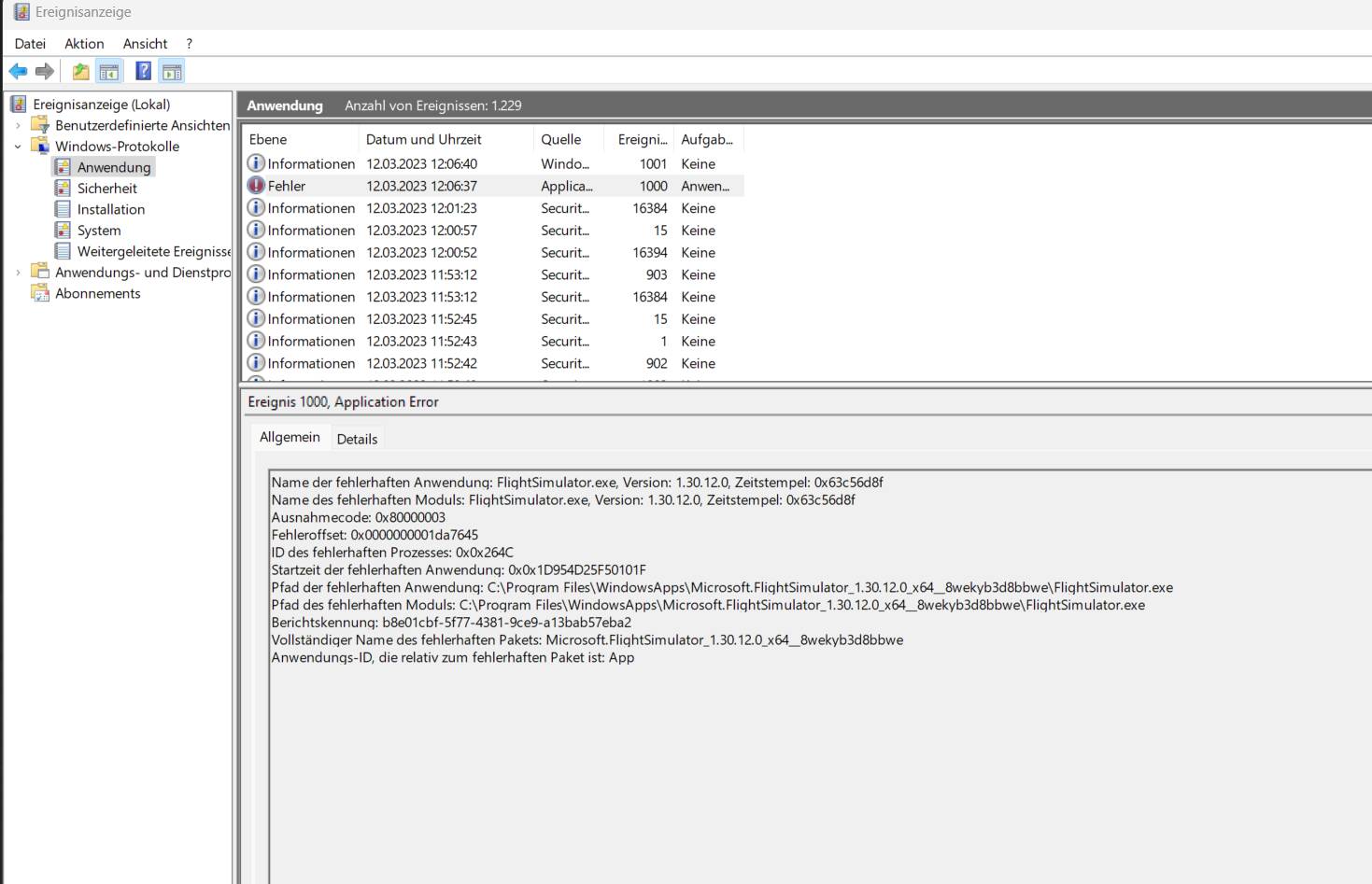Sort by the Ereignis-ID column header
The height and width of the screenshot is (884, 1372).
[639, 139]
